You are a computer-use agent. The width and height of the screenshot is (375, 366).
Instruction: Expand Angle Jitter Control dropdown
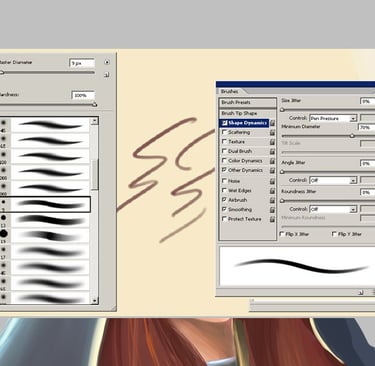(333, 180)
